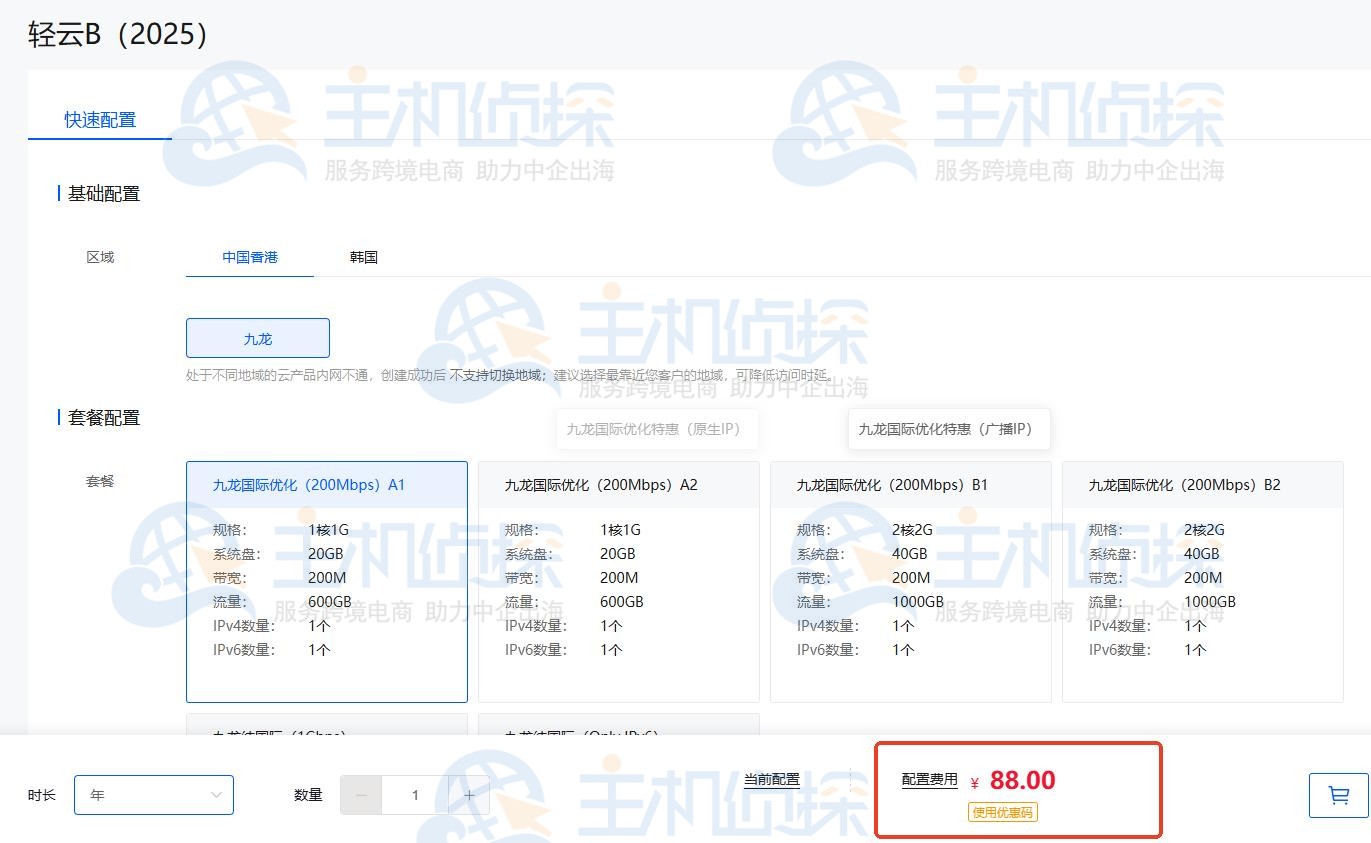Click the 快速配置 tab
Image resolution: width=1371 pixels, height=843 pixels.
tap(98, 117)
